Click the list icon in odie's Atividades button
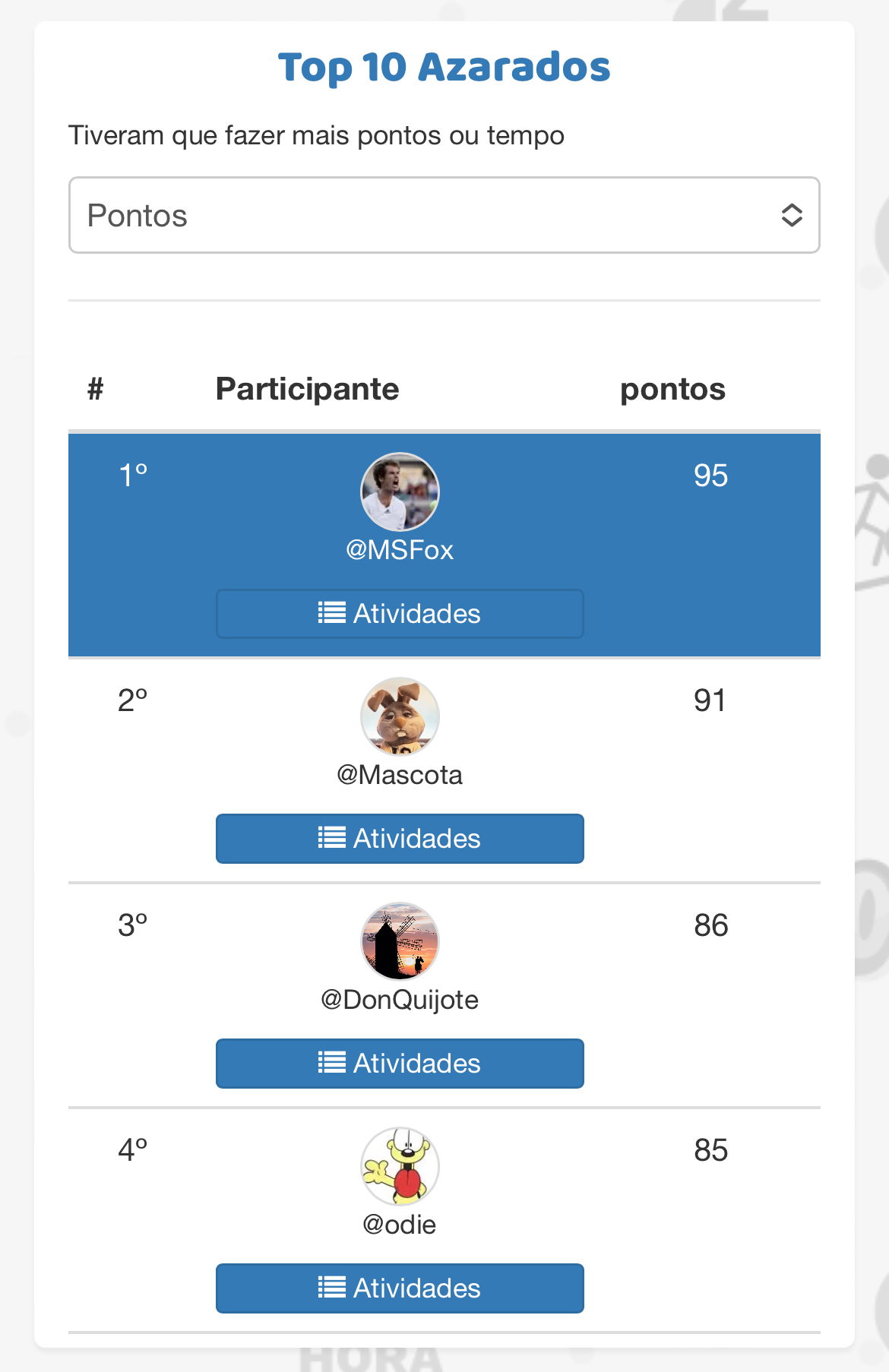The image size is (889, 1372). (332, 1288)
